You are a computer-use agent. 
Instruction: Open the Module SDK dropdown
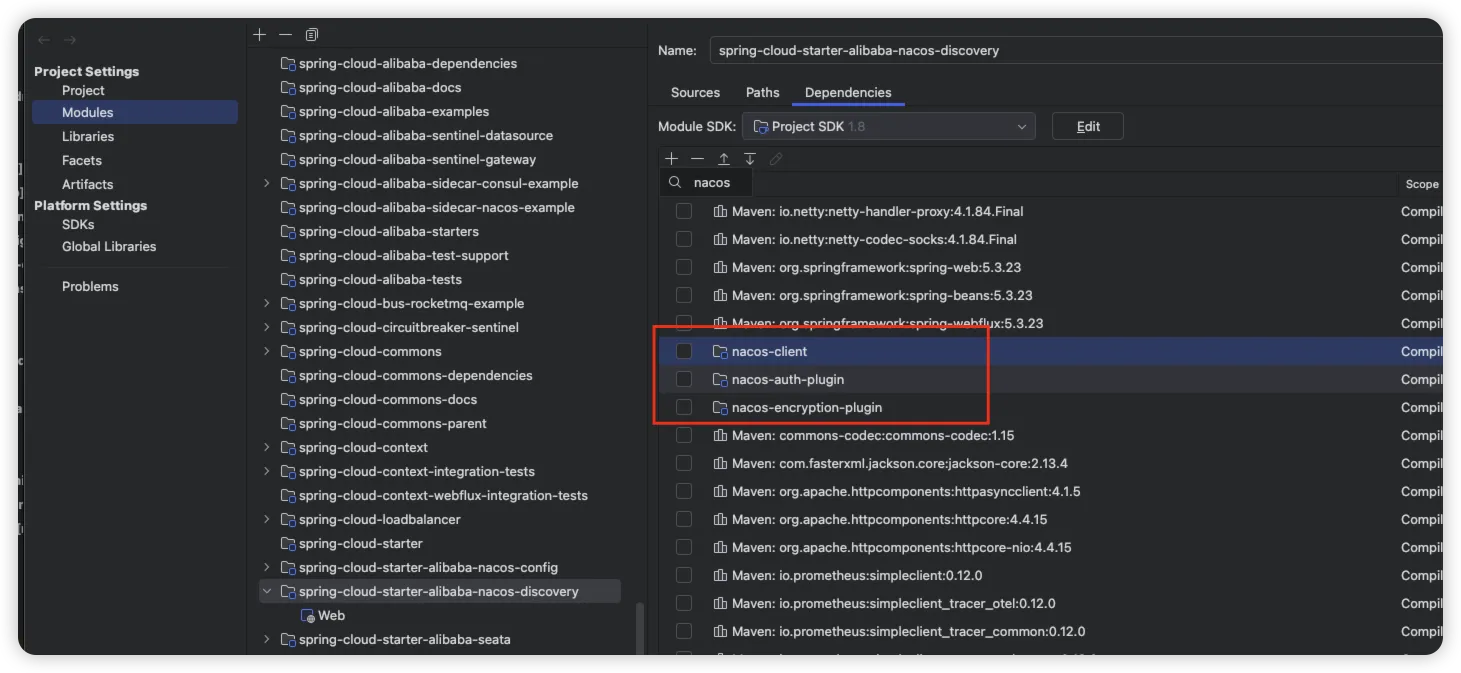[x=888, y=127]
